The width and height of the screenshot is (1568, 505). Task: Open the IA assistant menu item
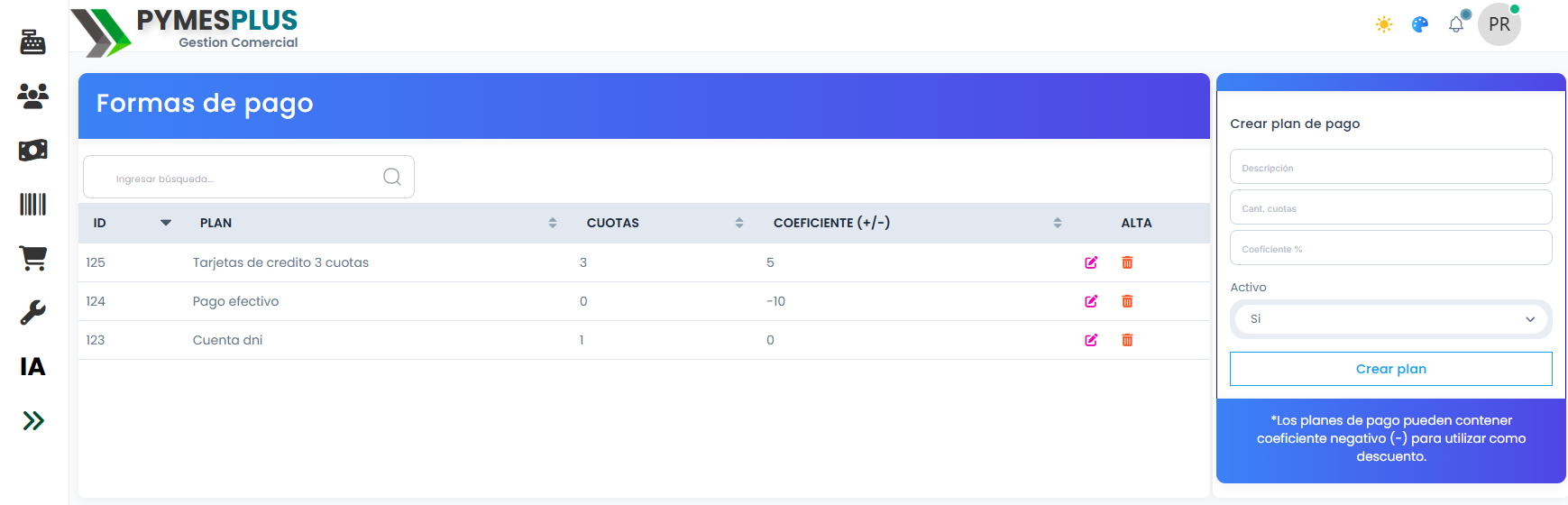[33, 366]
